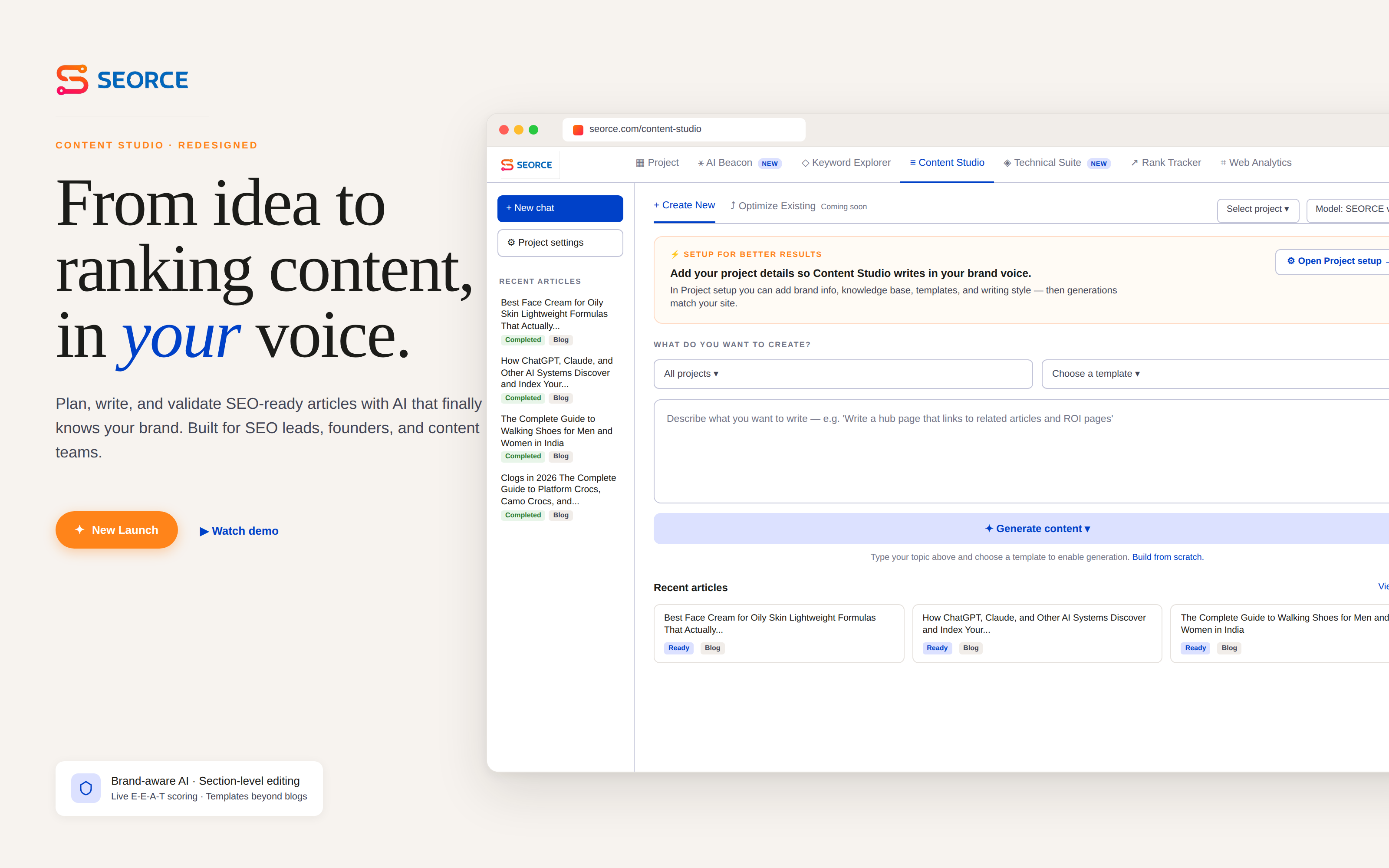The image size is (1389, 868).
Task: Click the SEORCE logo in the app navbar
Action: (527, 165)
